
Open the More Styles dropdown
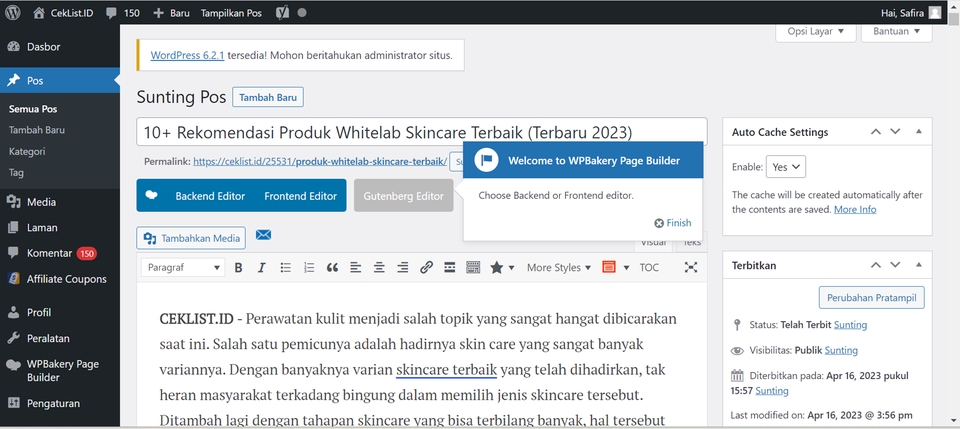coord(559,267)
